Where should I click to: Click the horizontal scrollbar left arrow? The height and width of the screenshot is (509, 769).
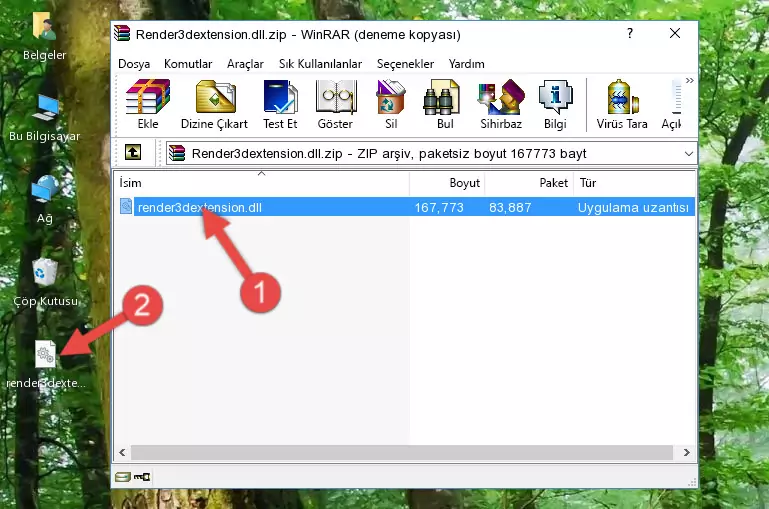[x=123, y=453]
